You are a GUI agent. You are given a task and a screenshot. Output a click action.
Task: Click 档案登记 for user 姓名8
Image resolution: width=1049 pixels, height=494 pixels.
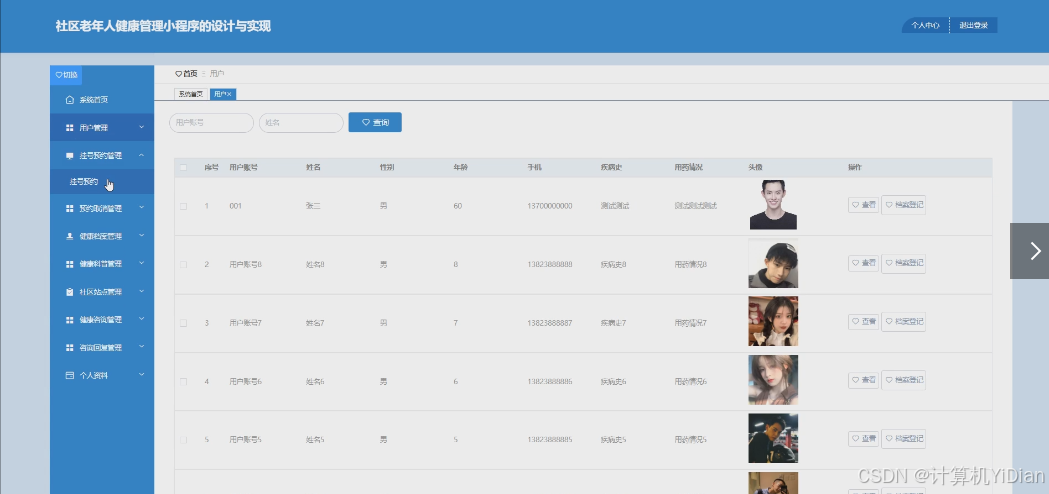tap(903, 264)
